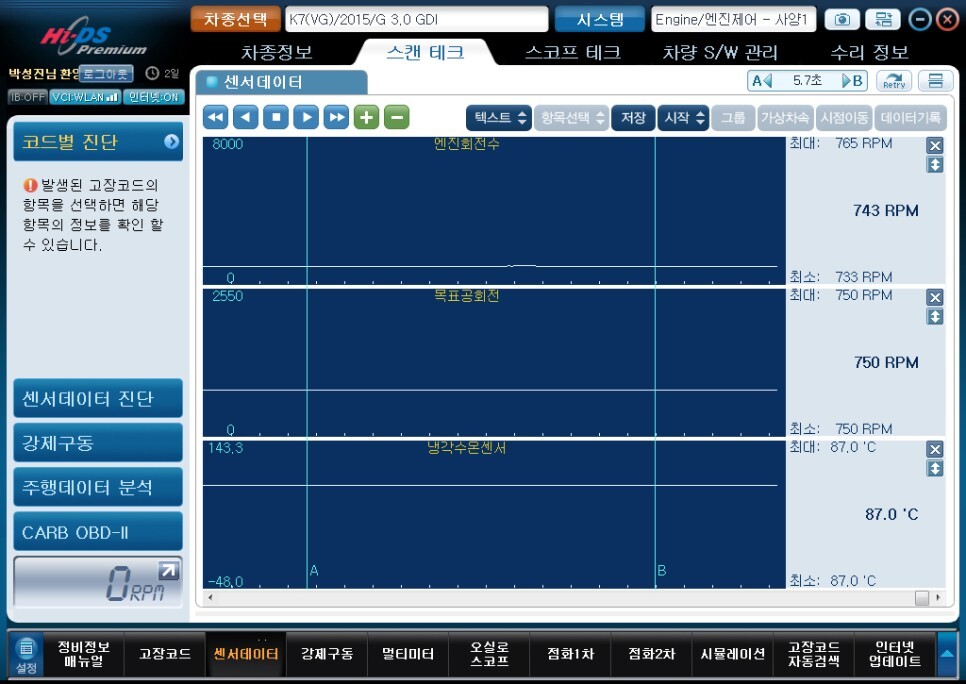The height and width of the screenshot is (684, 966).
Task: Play the recorded sensor data
Action: coord(306,117)
